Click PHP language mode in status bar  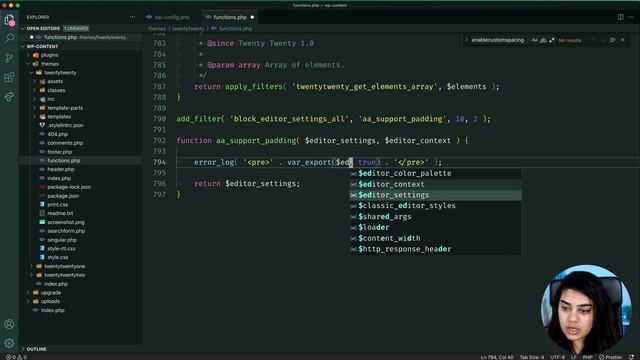tap(587, 357)
